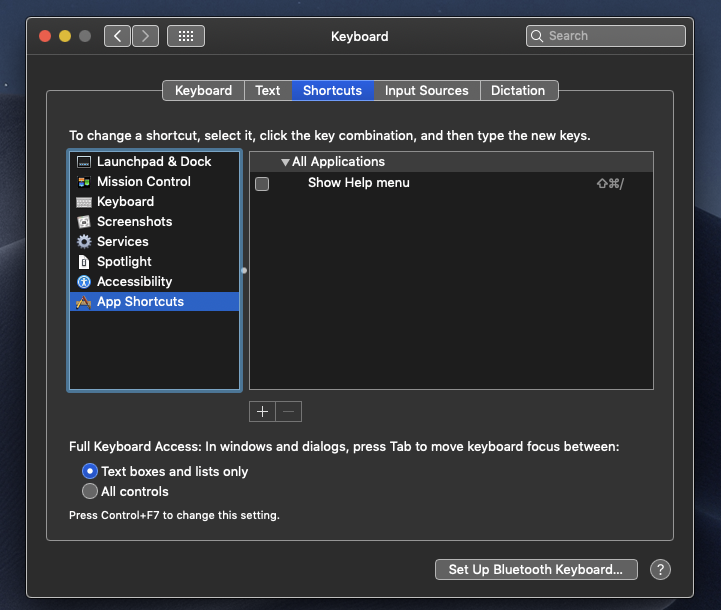Go forward with the right chevron button
The image size is (721, 610).
pos(145,36)
